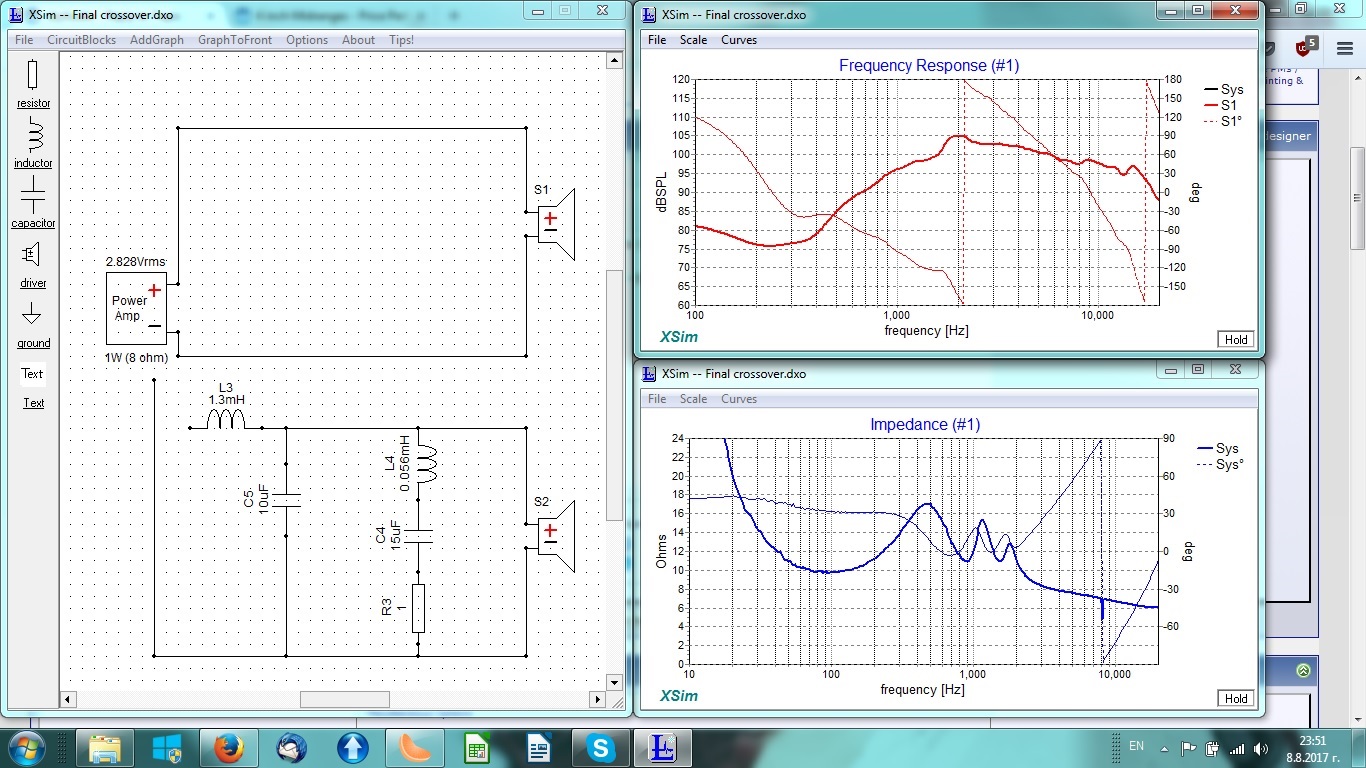Click the underlined Text tool in palette

point(34,403)
